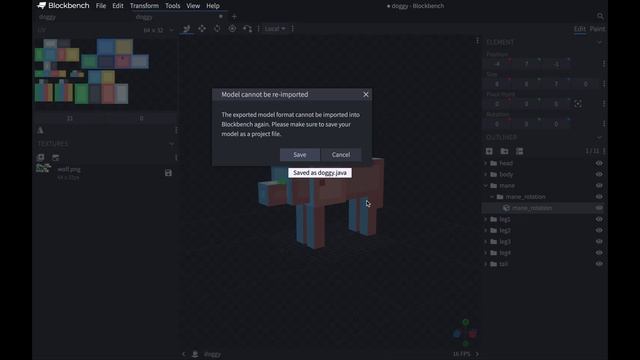Toggle visibility of the tail group
Image resolution: width=640 pixels, height=360 pixels.
click(599, 264)
